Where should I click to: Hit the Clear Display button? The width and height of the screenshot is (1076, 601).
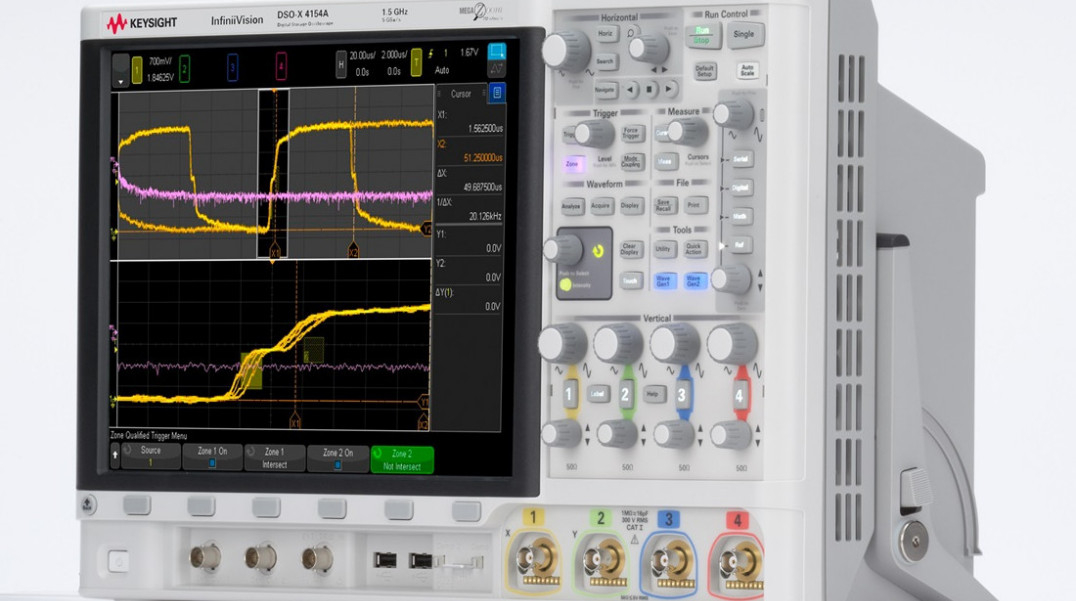coord(630,248)
